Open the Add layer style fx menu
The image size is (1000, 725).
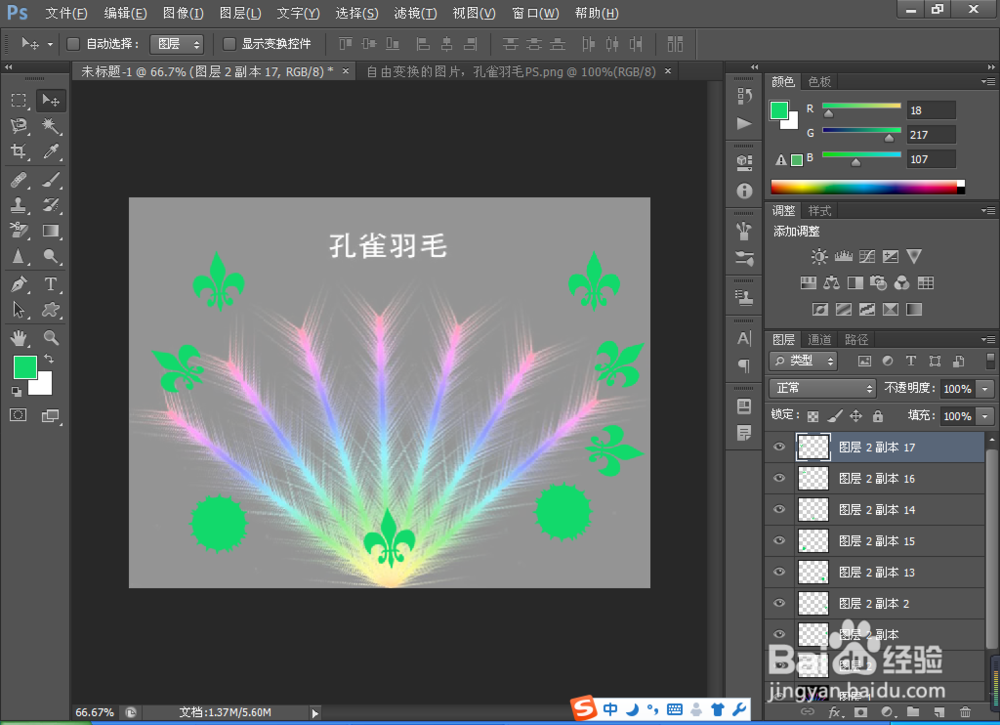point(836,713)
